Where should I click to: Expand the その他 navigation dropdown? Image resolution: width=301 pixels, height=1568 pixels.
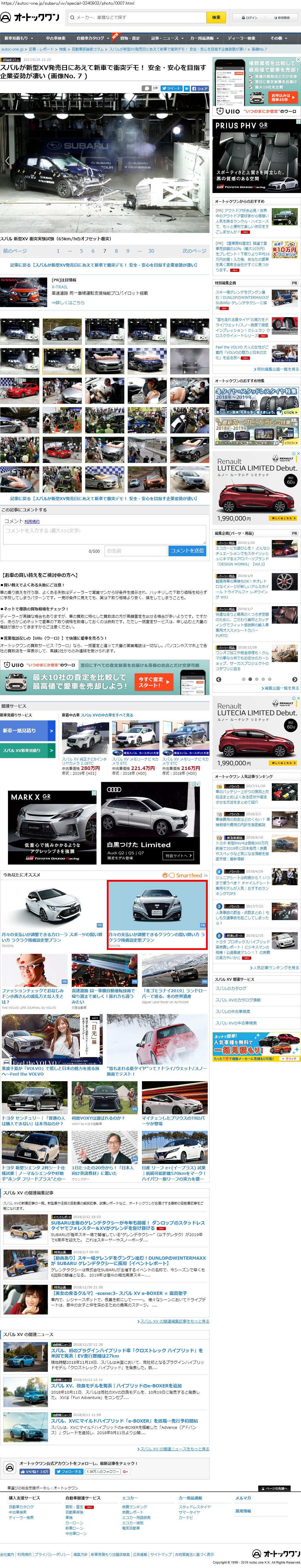click(279, 38)
